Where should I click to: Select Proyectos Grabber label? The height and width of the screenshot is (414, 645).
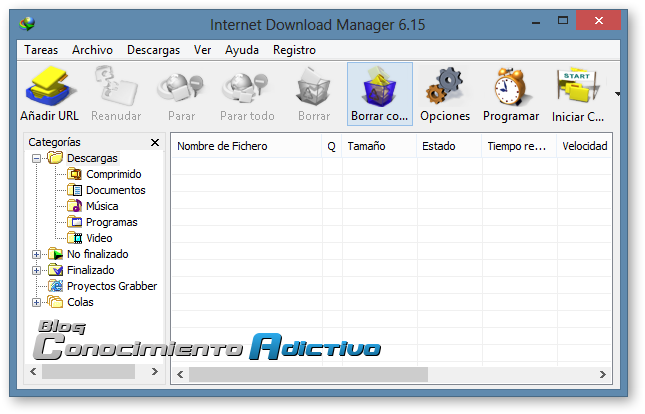tap(112, 286)
